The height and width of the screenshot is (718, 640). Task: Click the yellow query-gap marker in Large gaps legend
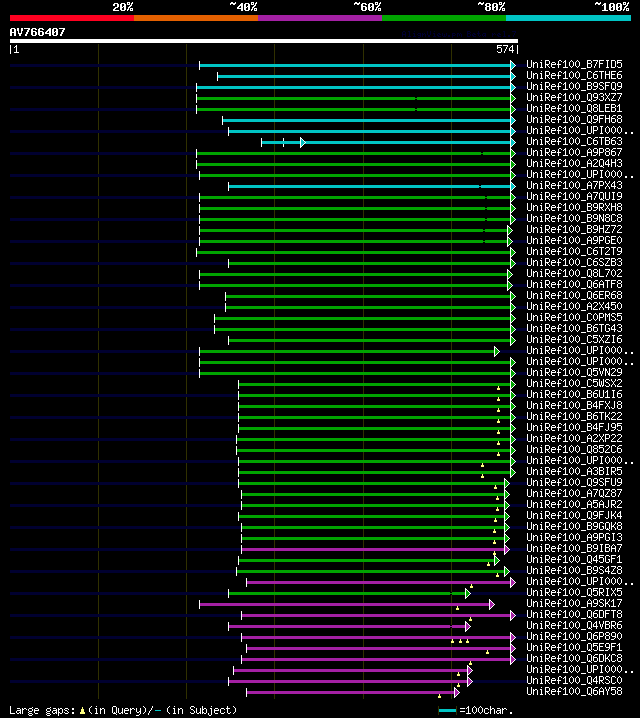coord(82,711)
